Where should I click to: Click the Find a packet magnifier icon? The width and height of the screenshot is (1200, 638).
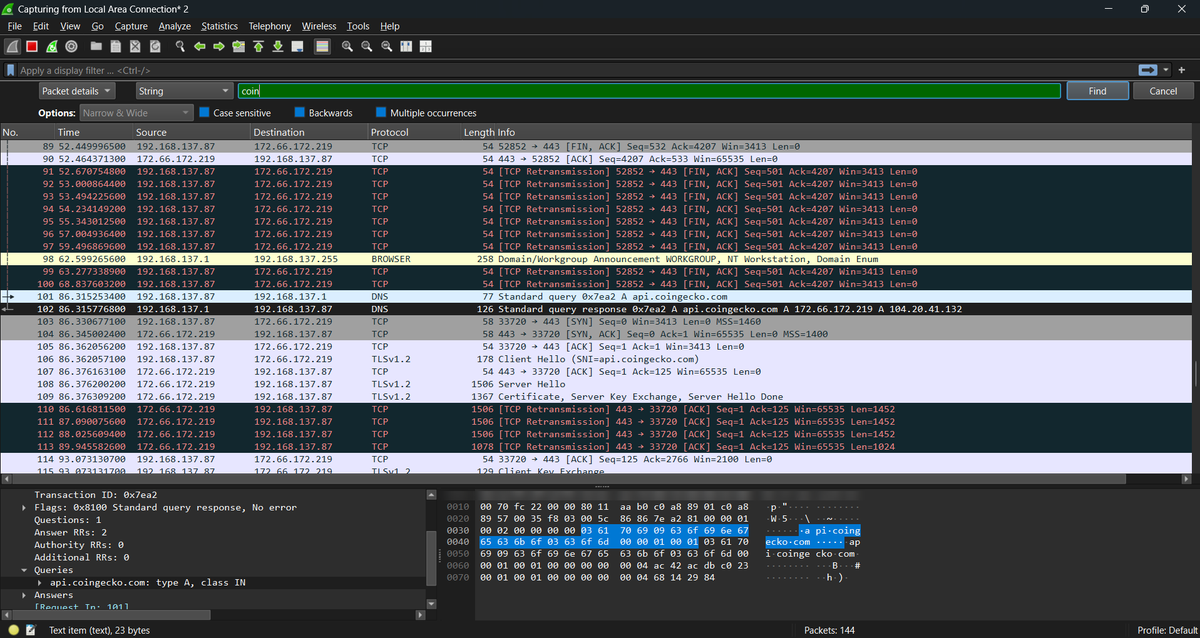[x=181, y=46]
